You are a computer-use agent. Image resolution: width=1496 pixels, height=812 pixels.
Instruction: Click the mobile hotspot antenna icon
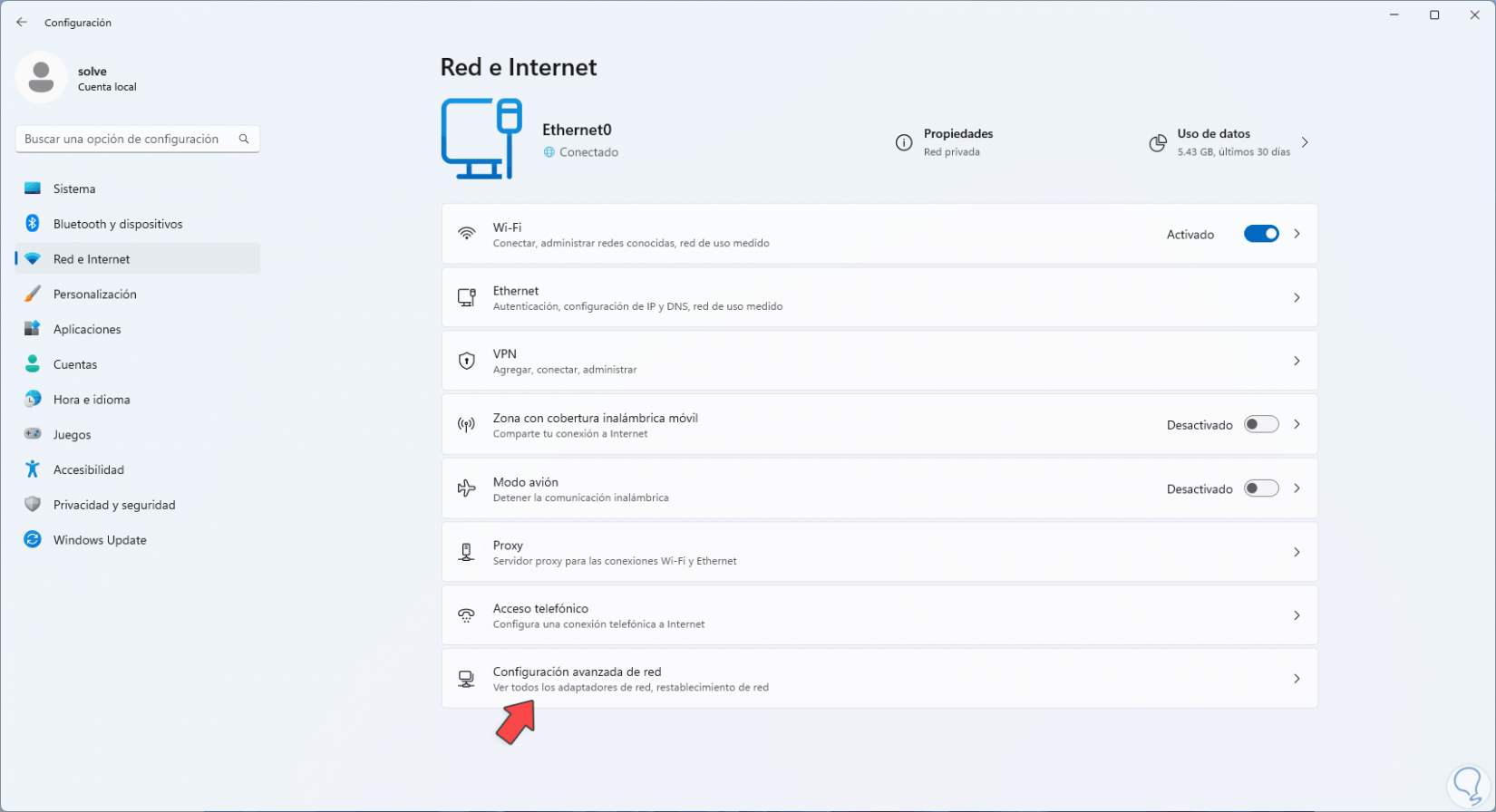467,424
